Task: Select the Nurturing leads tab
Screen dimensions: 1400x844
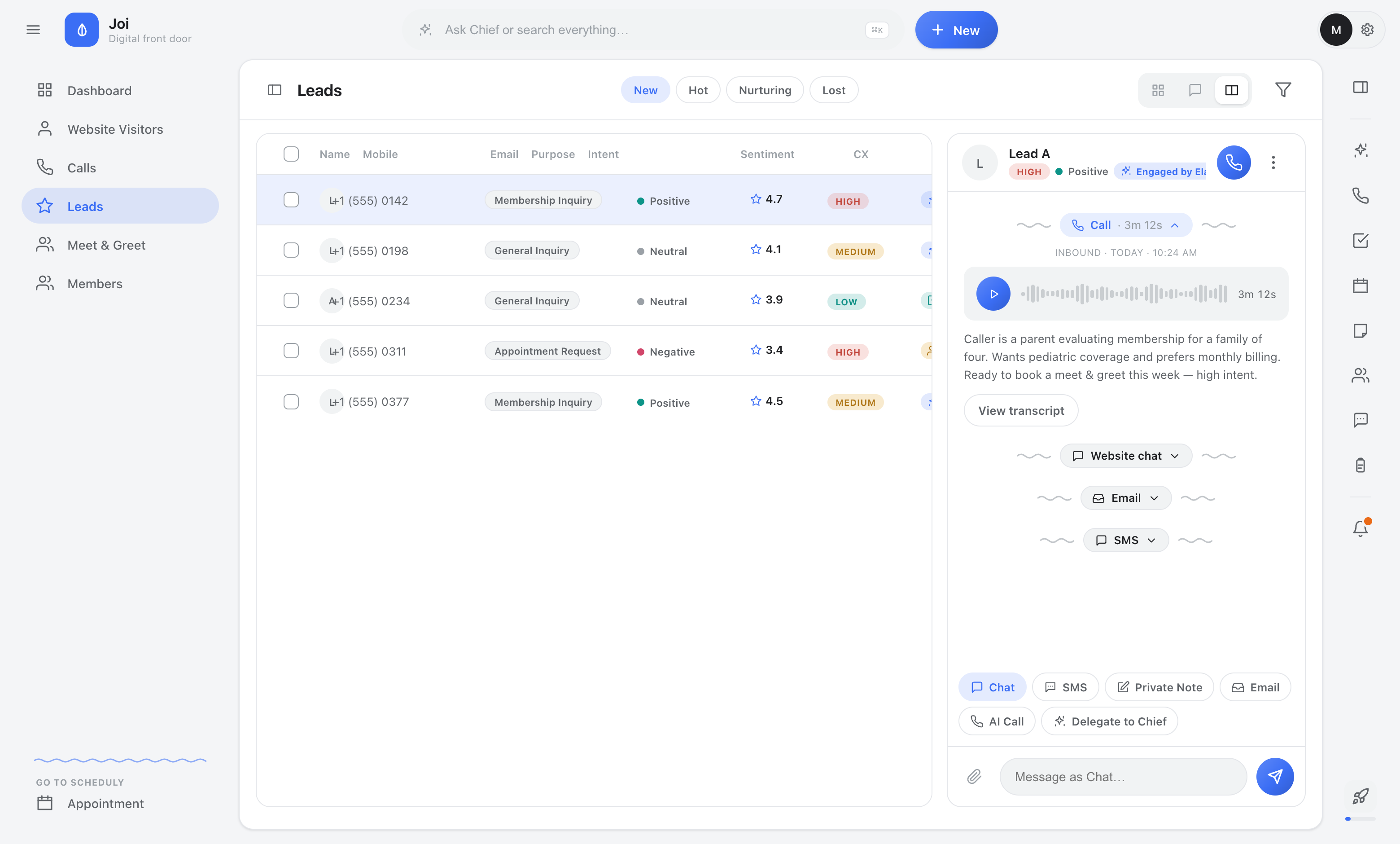Action: coord(765,90)
